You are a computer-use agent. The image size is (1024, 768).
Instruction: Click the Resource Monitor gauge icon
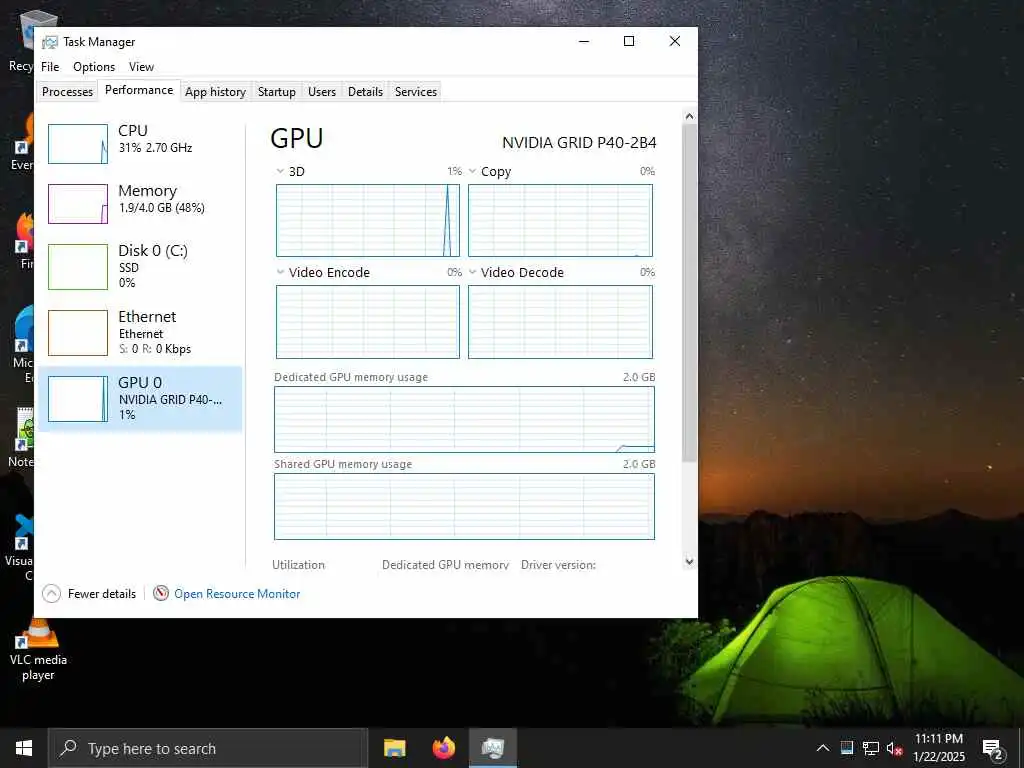161,593
